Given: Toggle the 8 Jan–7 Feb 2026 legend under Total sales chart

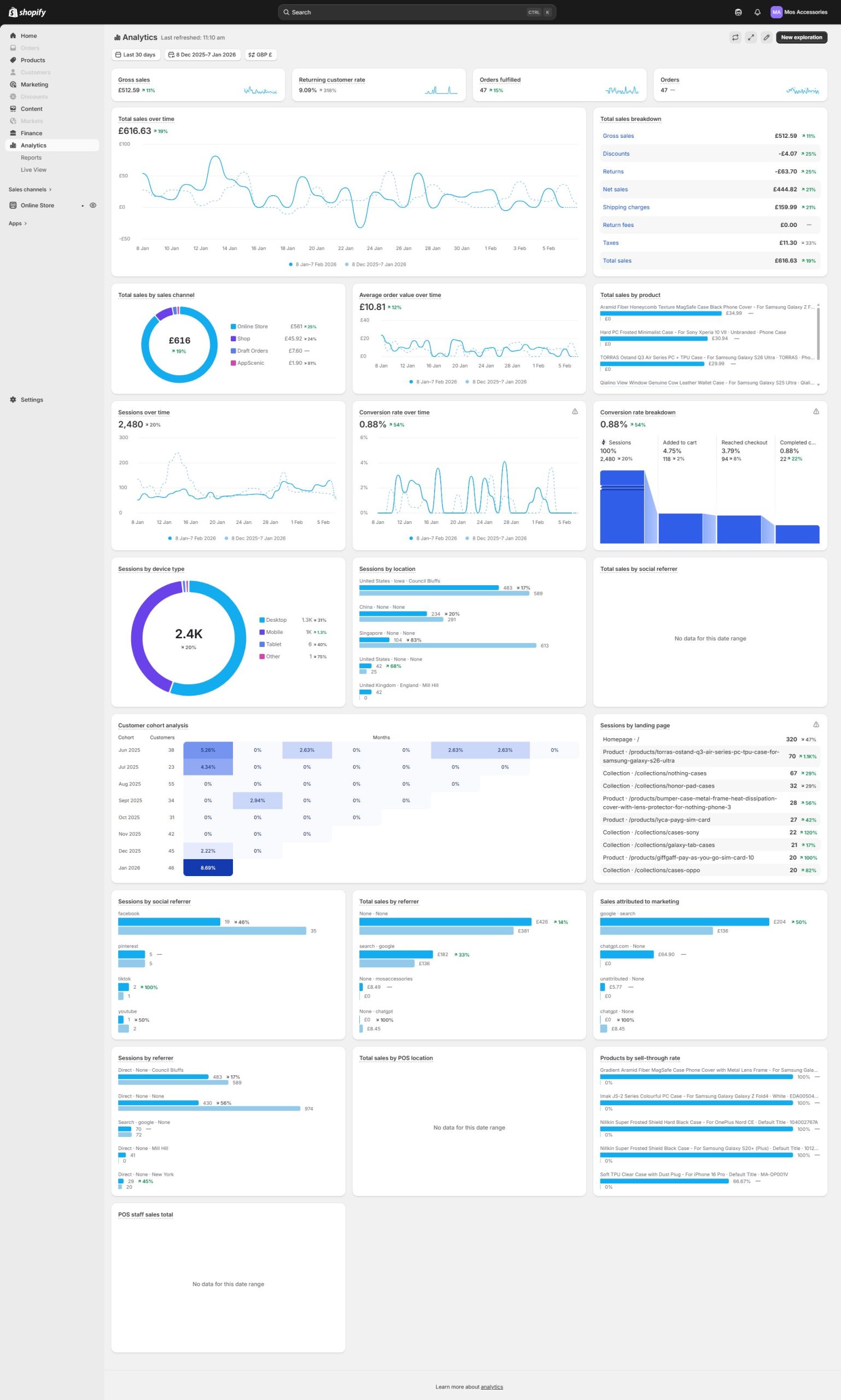Looking at the screenshot, I should point(312,264).
